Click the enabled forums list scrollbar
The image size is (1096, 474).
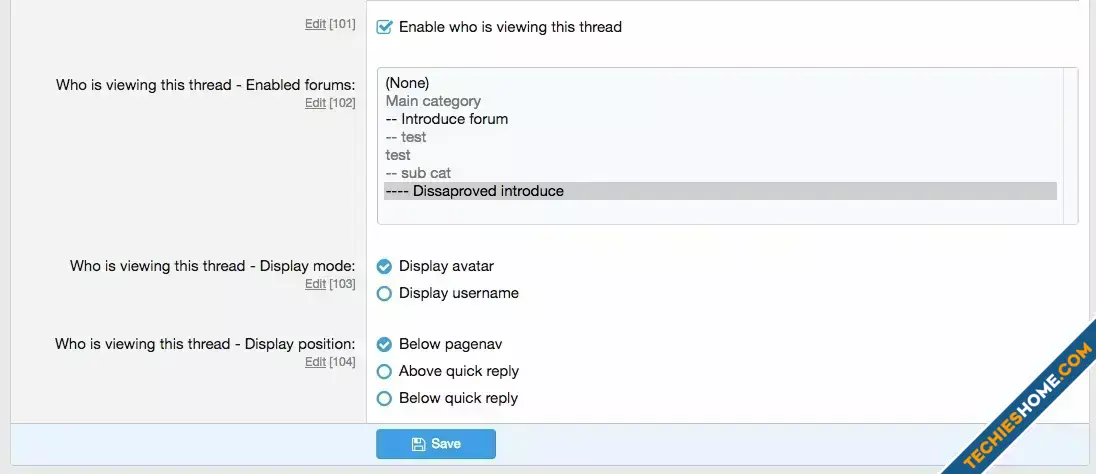(x=1070, y=145)
